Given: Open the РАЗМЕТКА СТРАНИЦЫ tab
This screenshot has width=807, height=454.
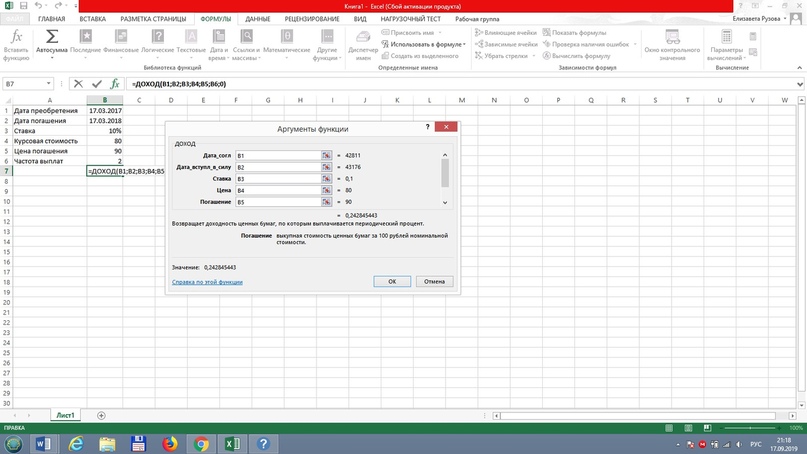Looking at the screenshot, I should pyautogui.click(x=152, y=19).
